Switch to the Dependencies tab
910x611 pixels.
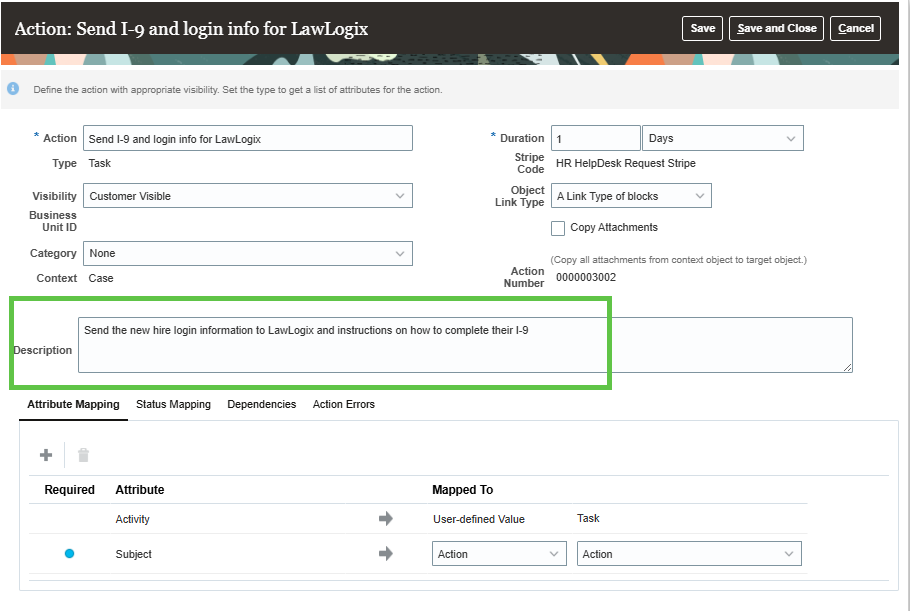tap(262, 404)
